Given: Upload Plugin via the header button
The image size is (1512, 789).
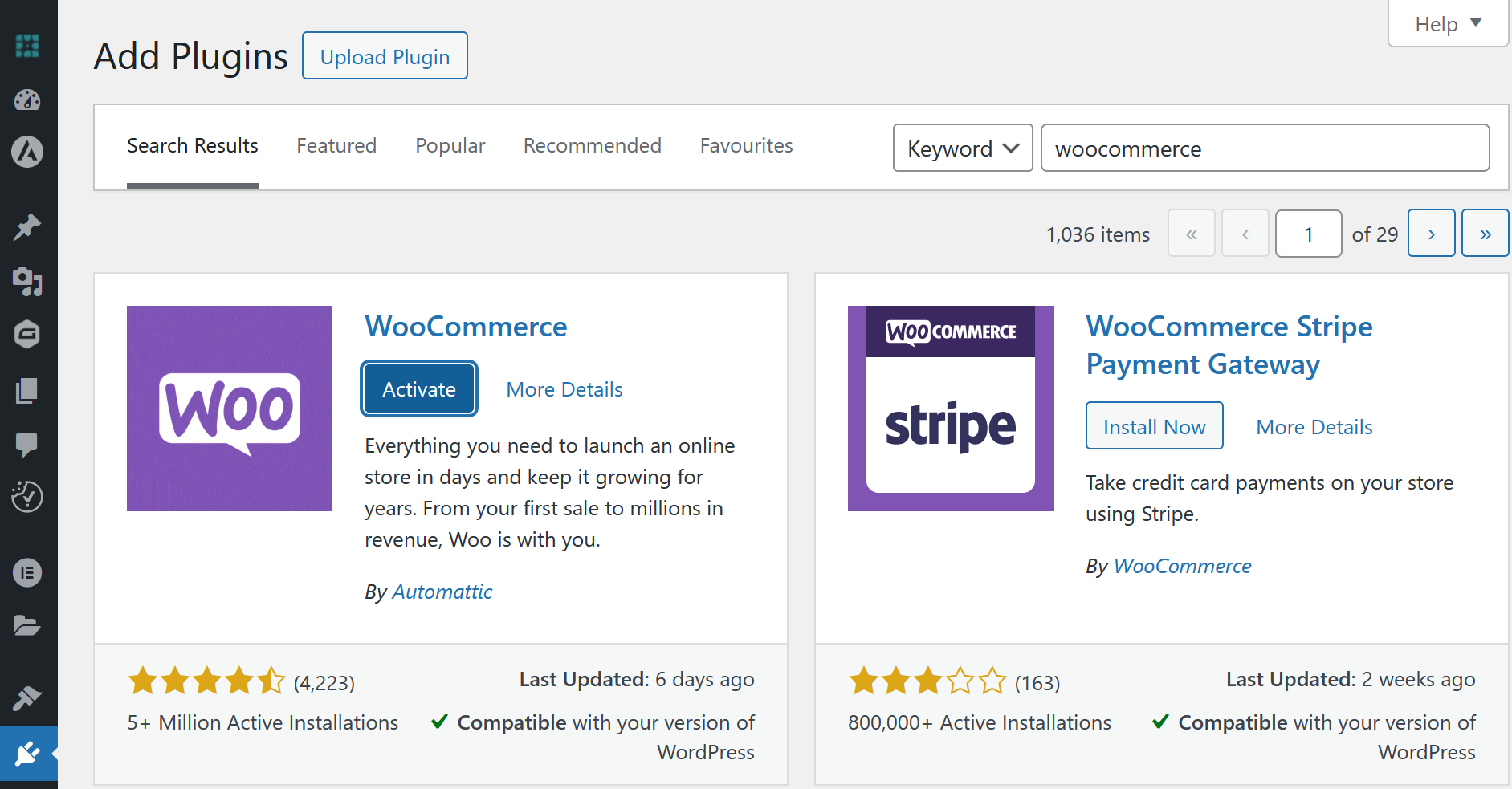Looking at the screenshot, I should (x=385, y=55).
